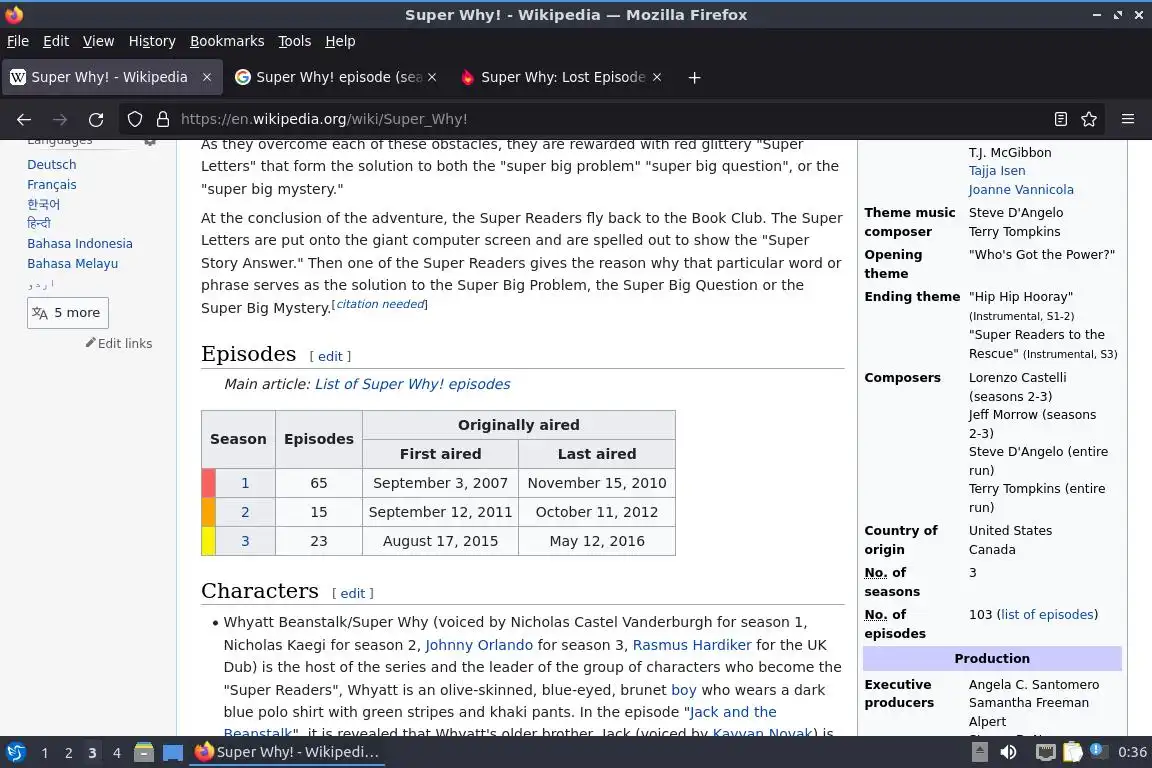Open the History menu
The width and height of the screenshot is (1152, 768).
coord(152,41)
